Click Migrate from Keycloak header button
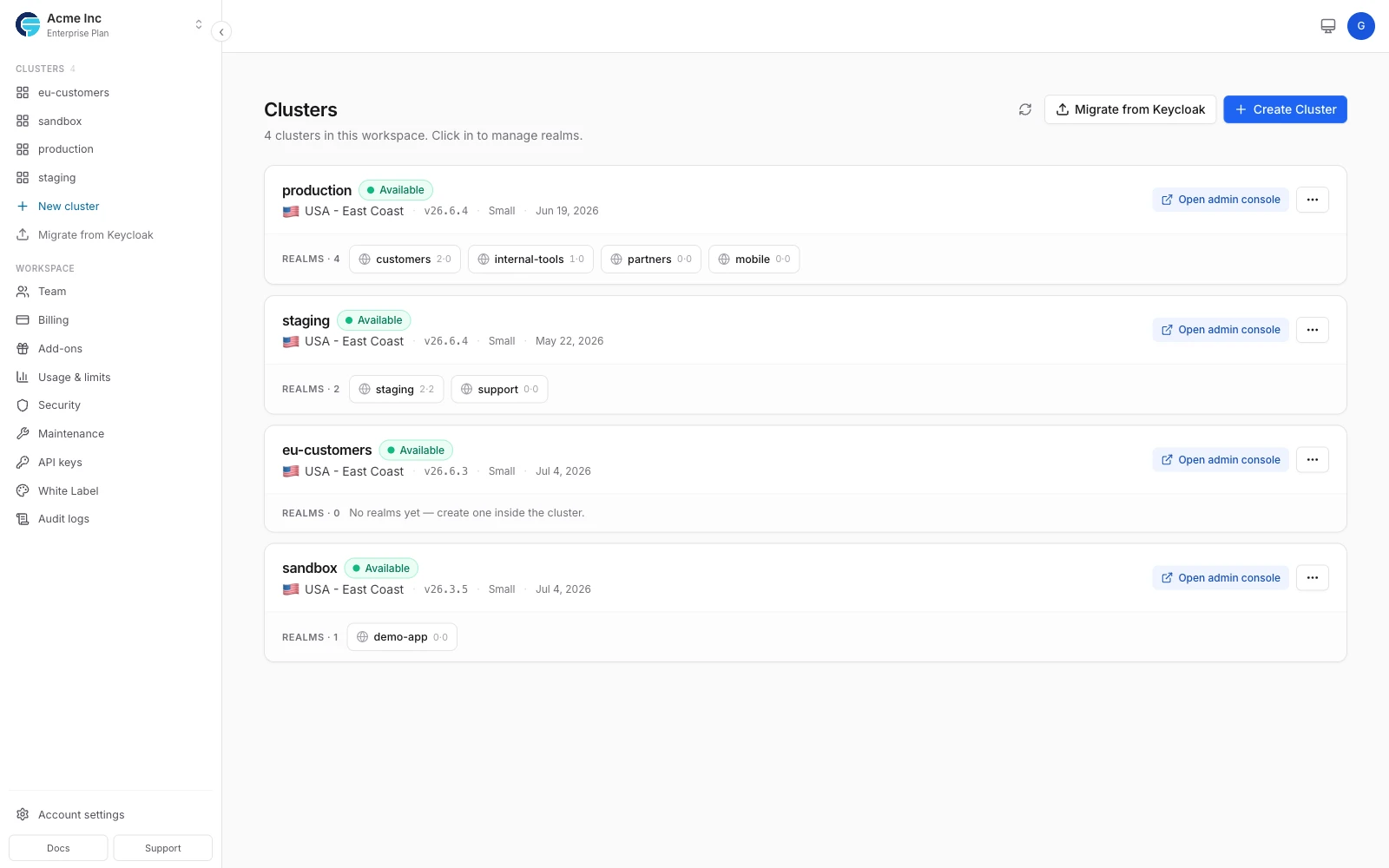 point(1130,109)
